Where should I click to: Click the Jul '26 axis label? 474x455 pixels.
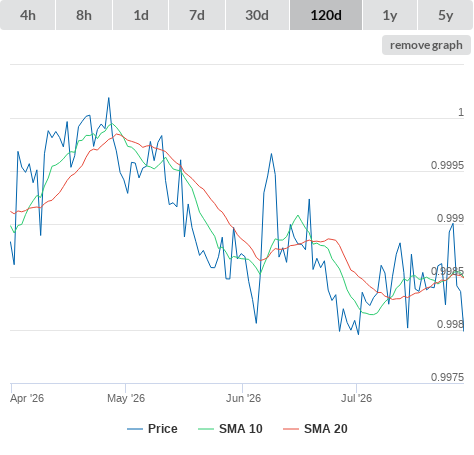(x=356, y=398)
